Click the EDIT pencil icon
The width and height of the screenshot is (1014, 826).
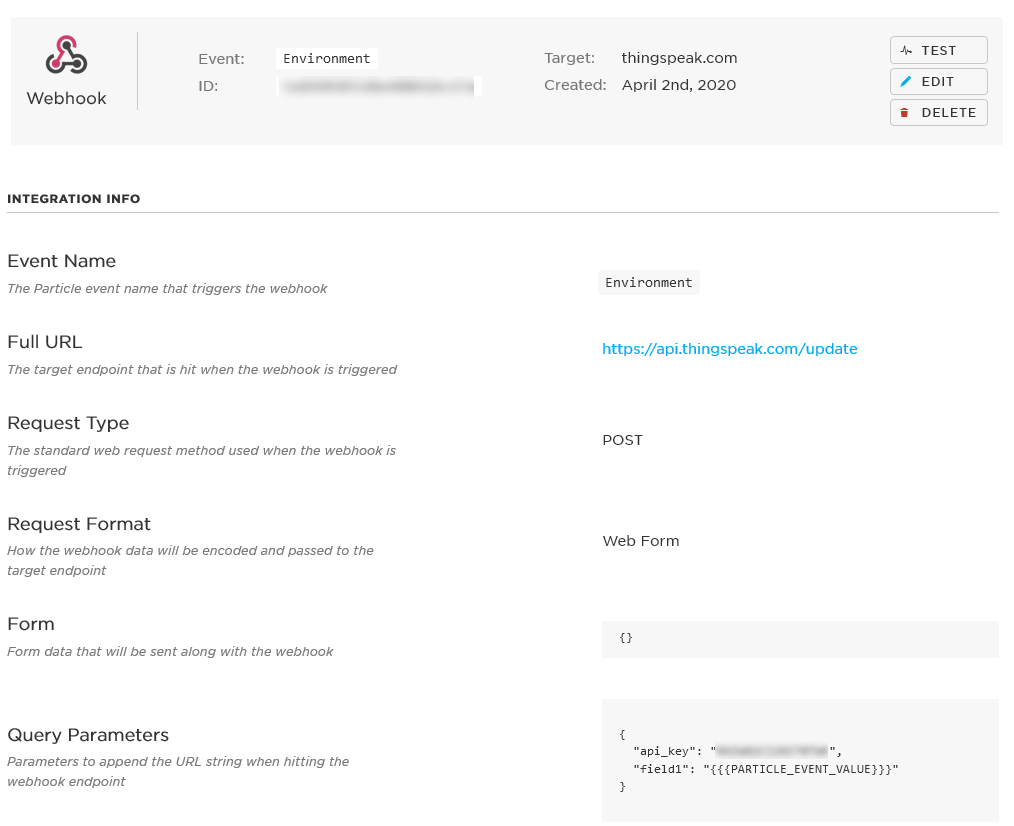pyautogui.click(x=905, y=82)
